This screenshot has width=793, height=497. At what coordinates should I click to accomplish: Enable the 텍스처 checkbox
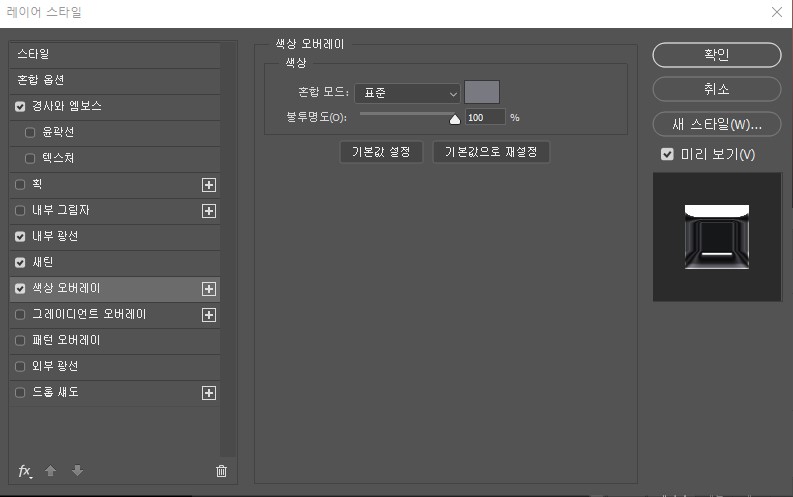(x=30, y=159)
